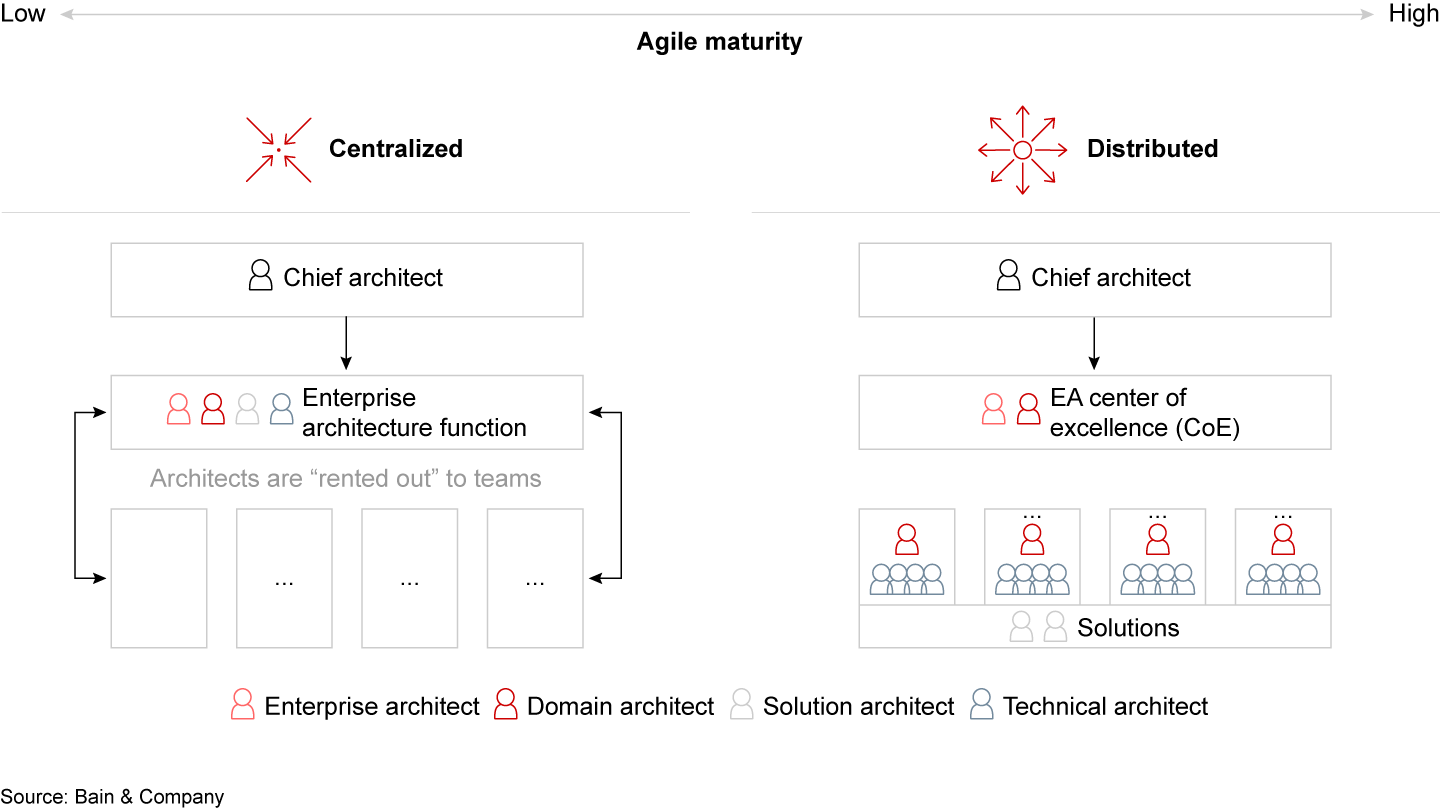
Task: Click the Centralized converging arrows icon
Action: click(278, 150)
